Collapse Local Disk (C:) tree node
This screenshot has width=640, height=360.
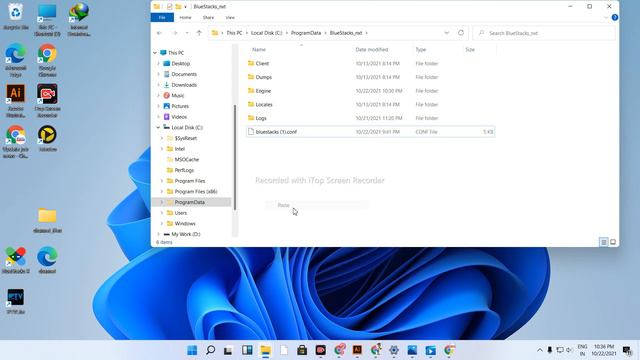coord(158,127)
